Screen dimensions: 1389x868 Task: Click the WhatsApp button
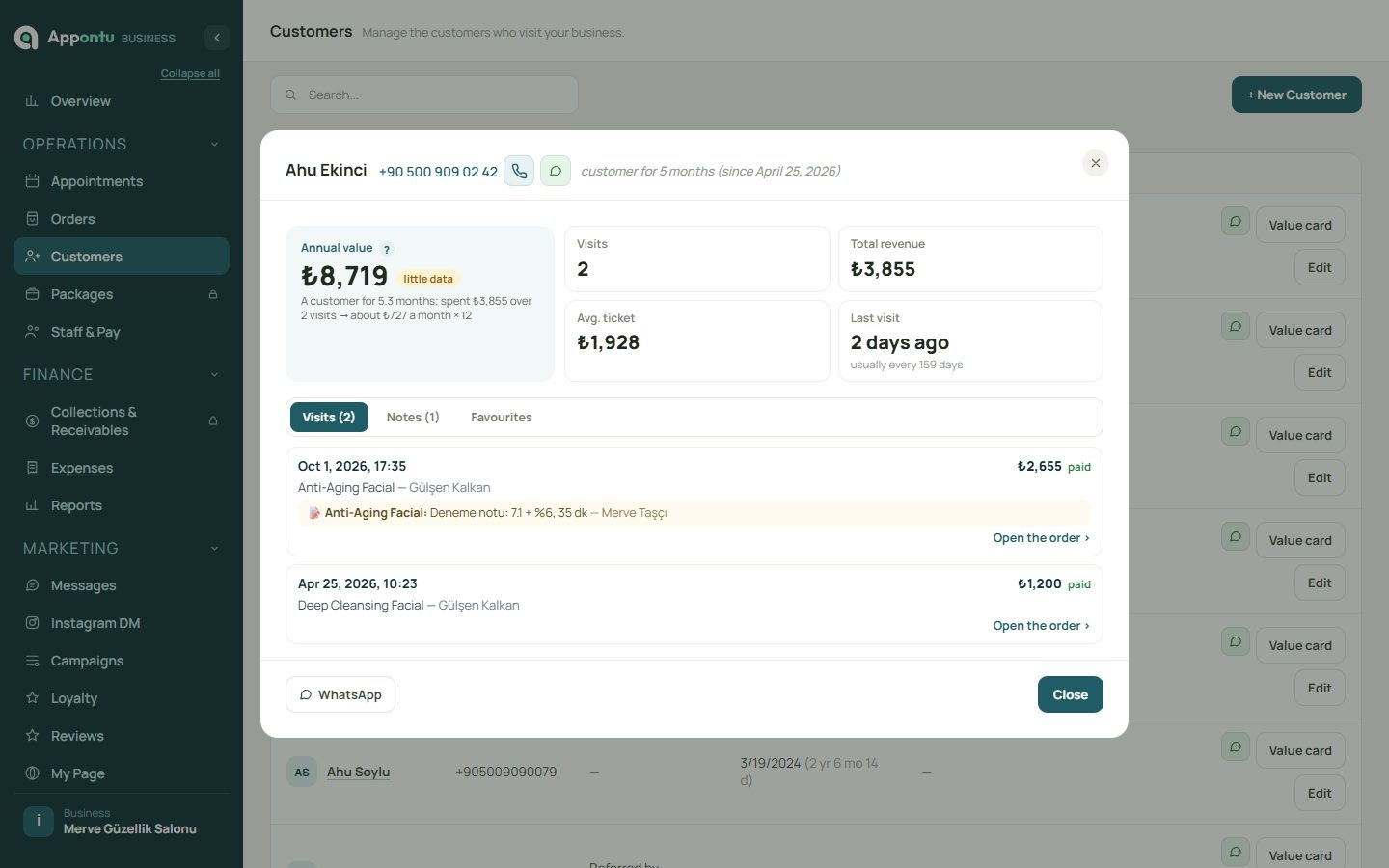tap(340, 694)
